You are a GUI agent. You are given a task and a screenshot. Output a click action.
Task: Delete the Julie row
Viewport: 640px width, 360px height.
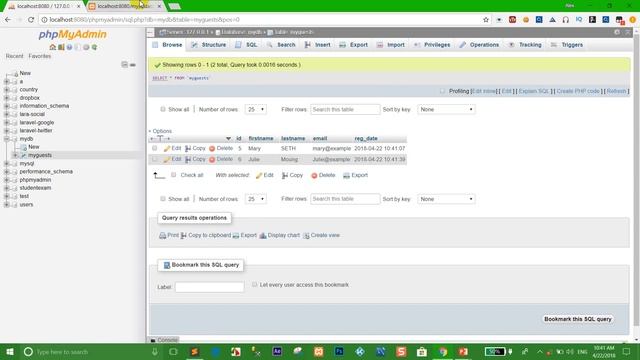click(x=221, y=159)
